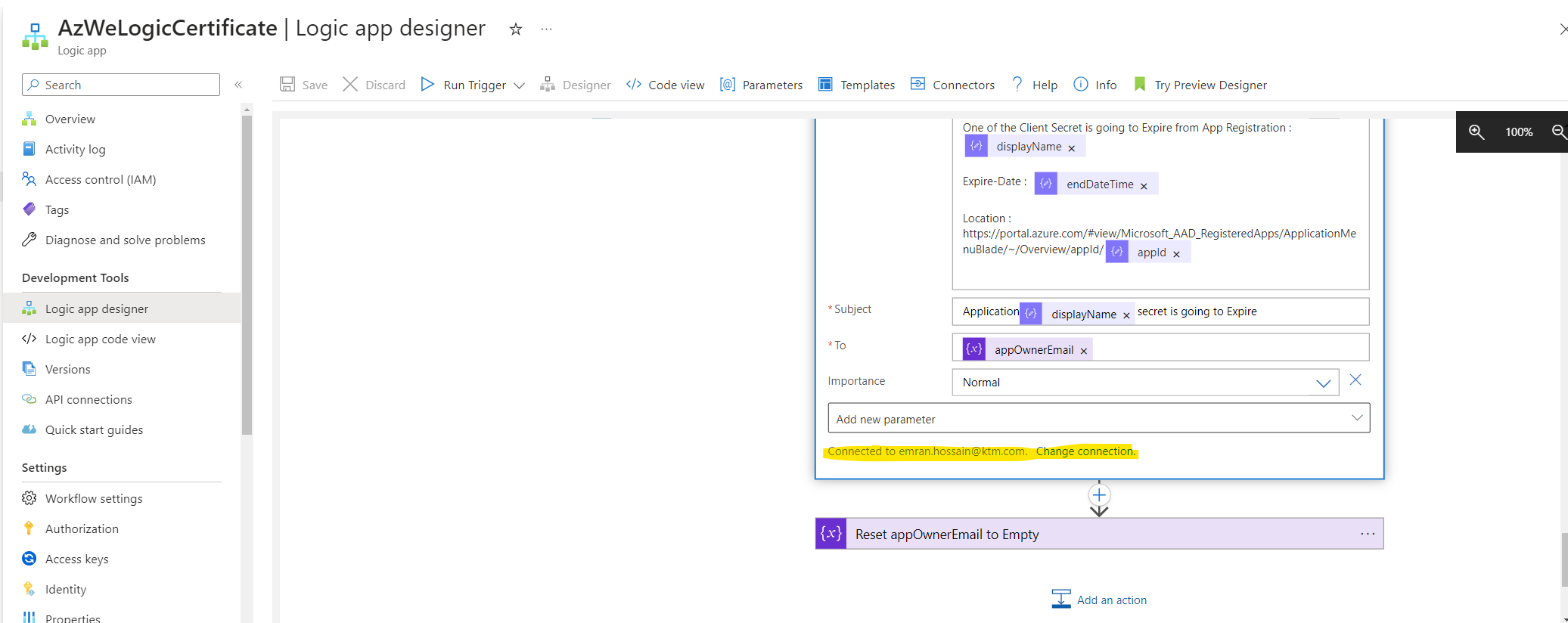Open Parameters from the toolbar
Screen dimensions: 1568x623
point(761,85)
